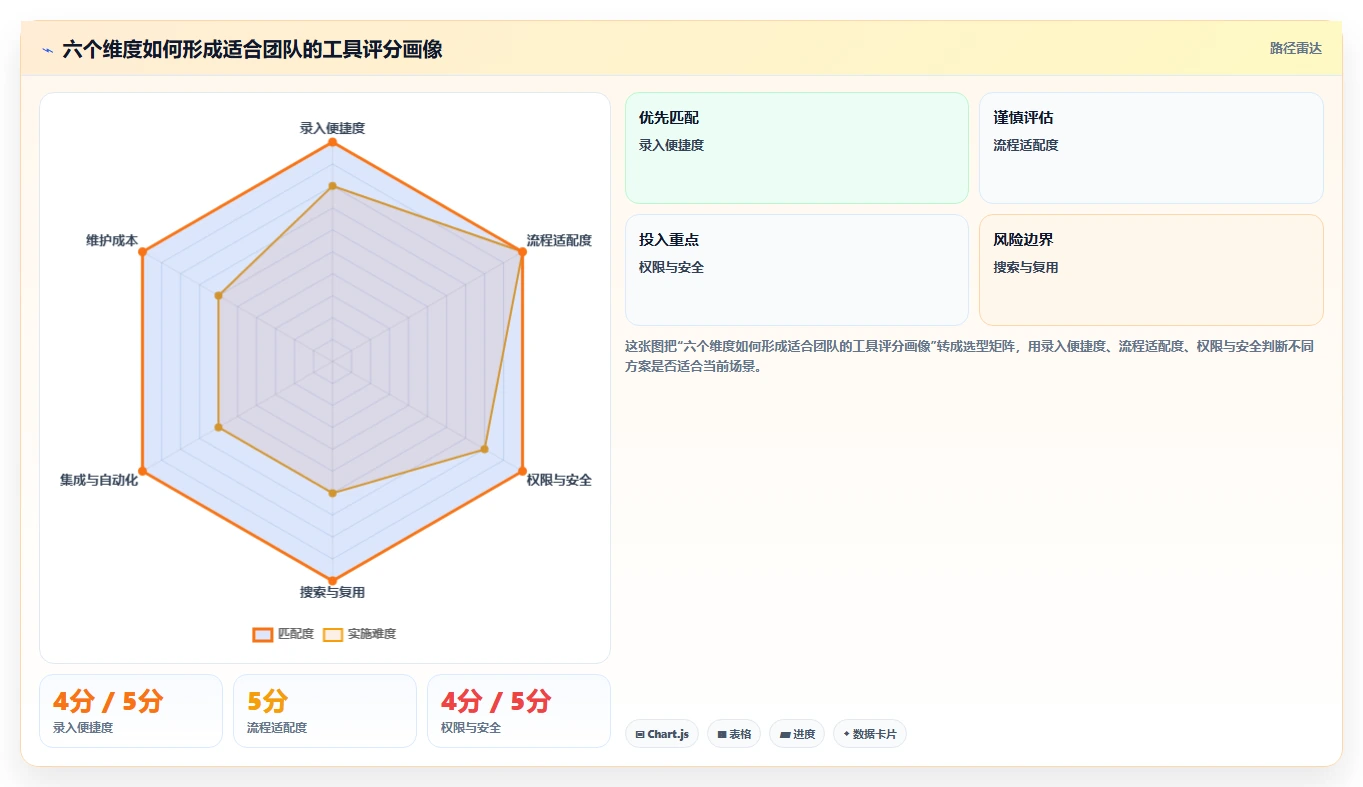Click the 匹配度 data point at 权限与安全 vertex
The height and width of the screenshot is (787, 1363).
pos(522,471)
